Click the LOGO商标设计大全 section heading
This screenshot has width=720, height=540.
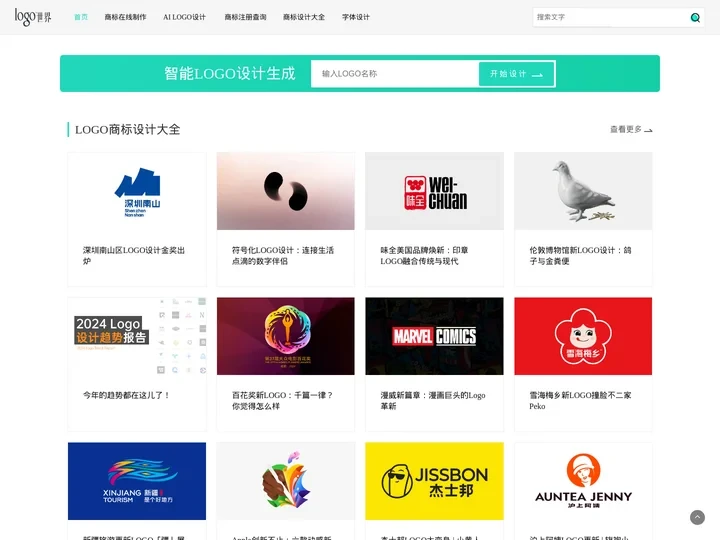coord(127,129)
